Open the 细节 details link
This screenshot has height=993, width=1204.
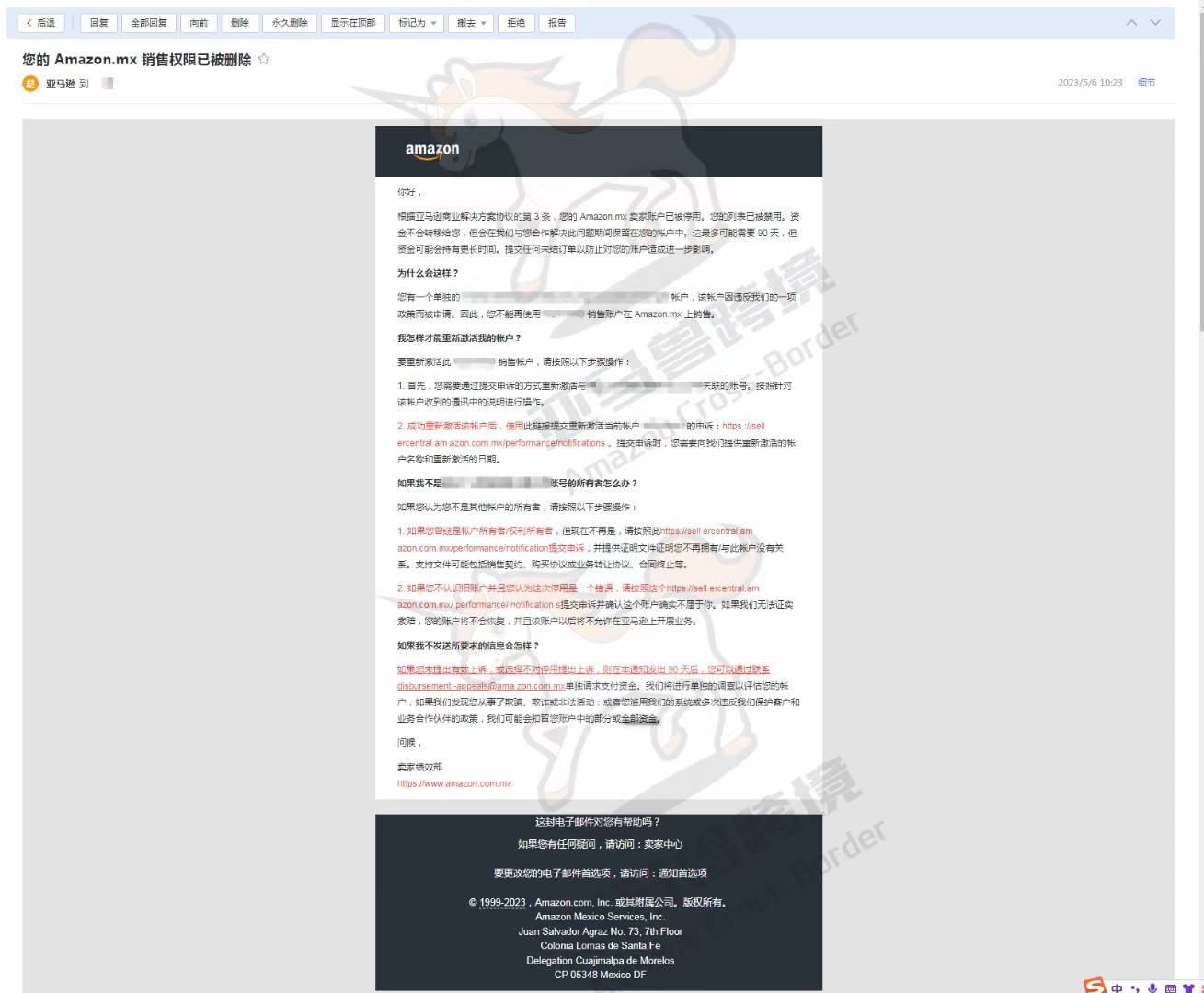(x=1146, y=83)
